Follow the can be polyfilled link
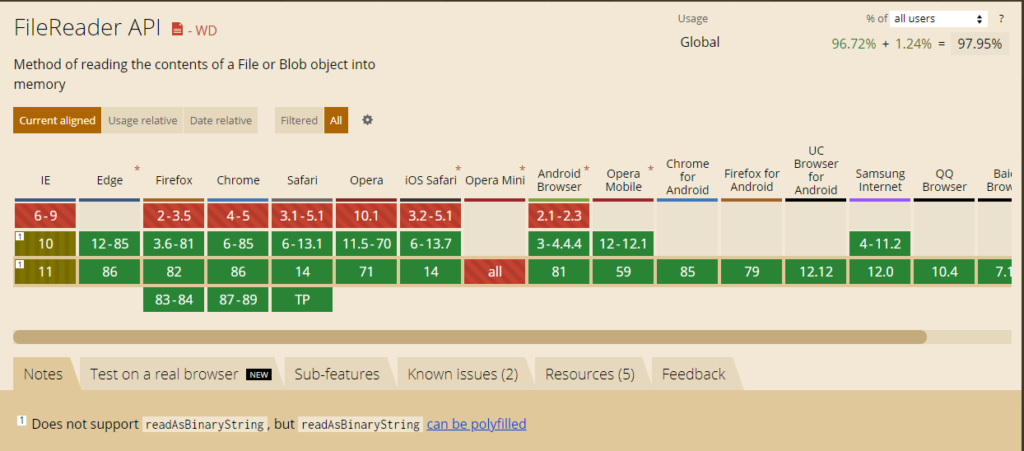Screen dimensions: 1024x451 (476, 424)
